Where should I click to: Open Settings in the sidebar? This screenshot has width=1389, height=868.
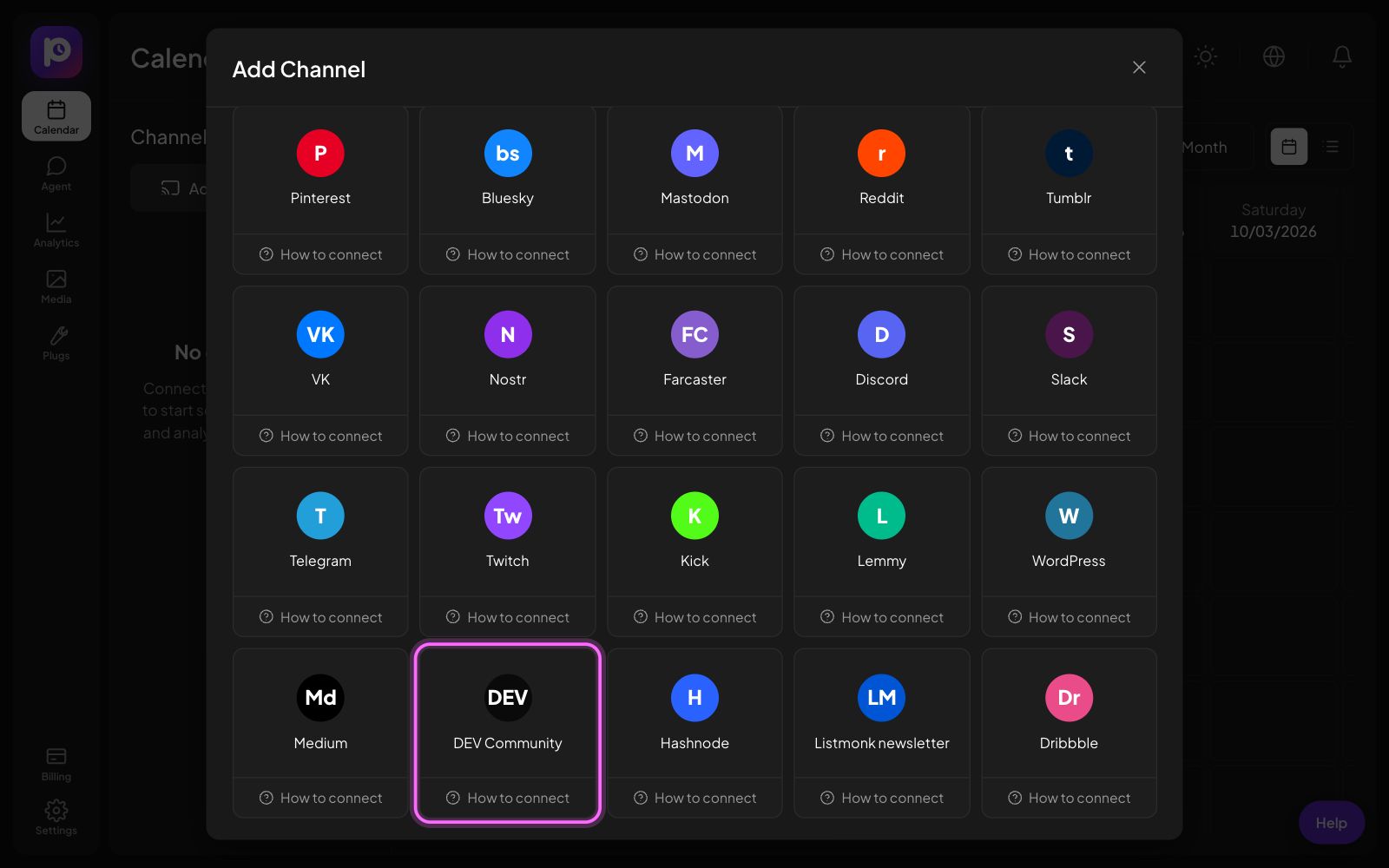[x=56, y=818]
